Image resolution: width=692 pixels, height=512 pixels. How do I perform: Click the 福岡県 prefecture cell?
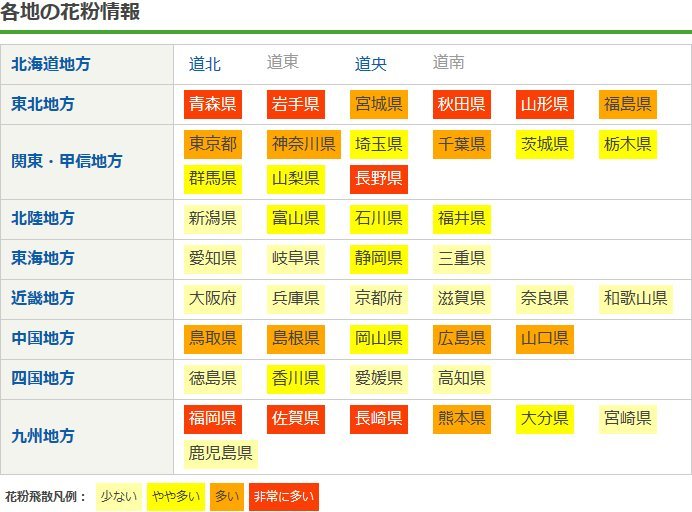coord(213,418)
